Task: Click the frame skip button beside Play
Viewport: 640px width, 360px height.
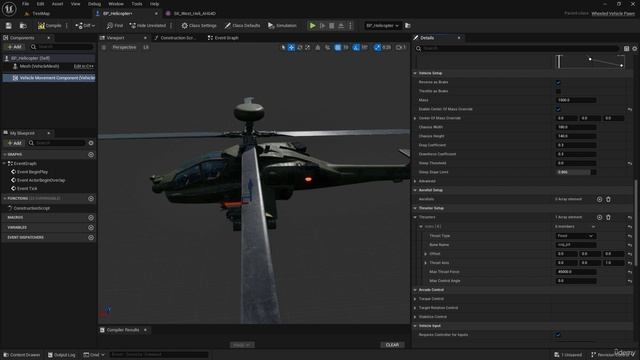Action: pyautogui.click(x=322, y=26)
